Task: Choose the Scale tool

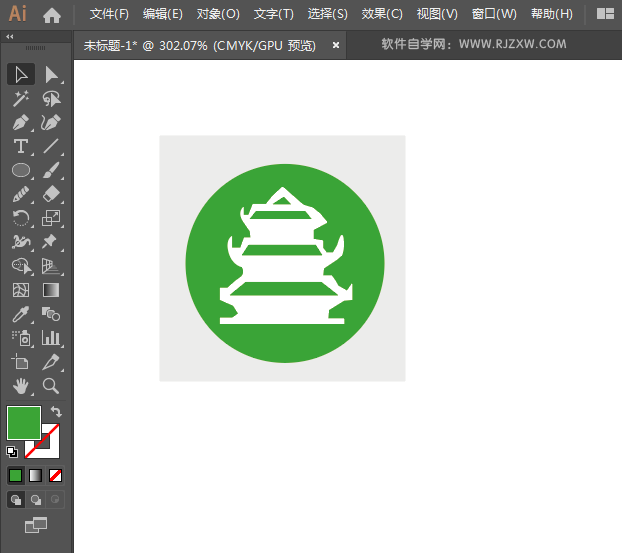Action: (51, 218)
